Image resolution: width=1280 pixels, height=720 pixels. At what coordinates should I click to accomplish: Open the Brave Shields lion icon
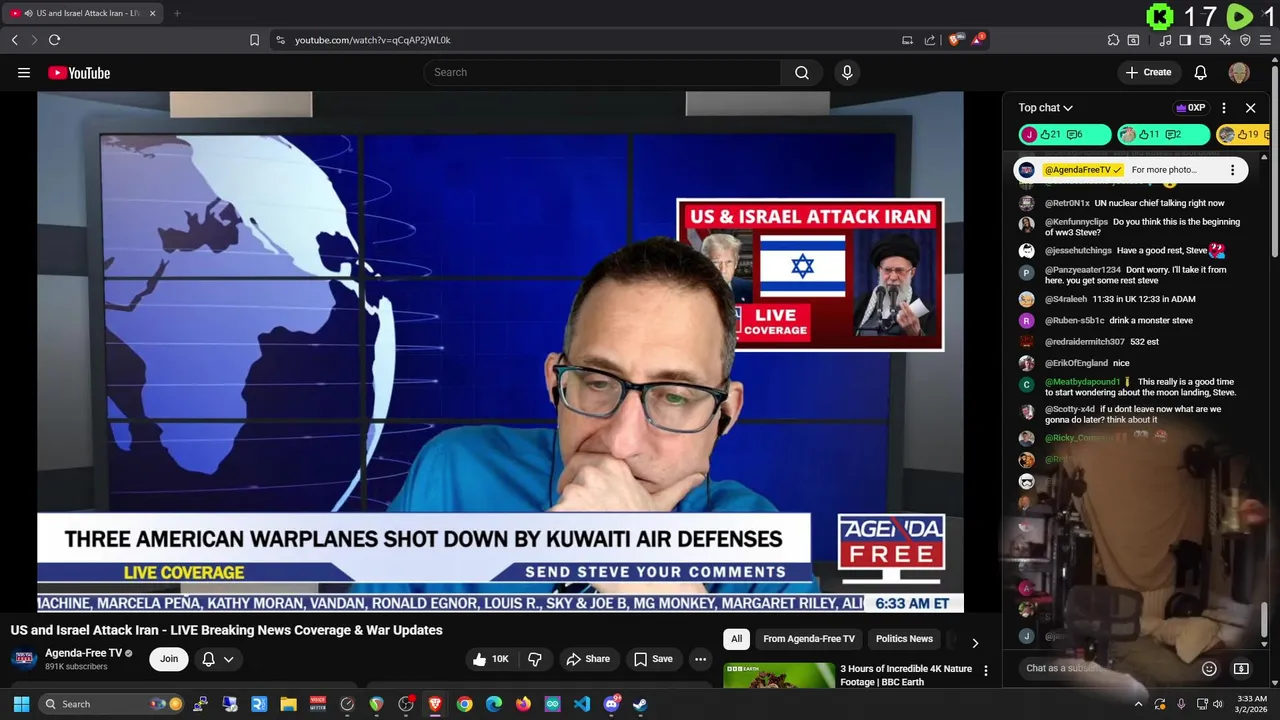(955, 40)
